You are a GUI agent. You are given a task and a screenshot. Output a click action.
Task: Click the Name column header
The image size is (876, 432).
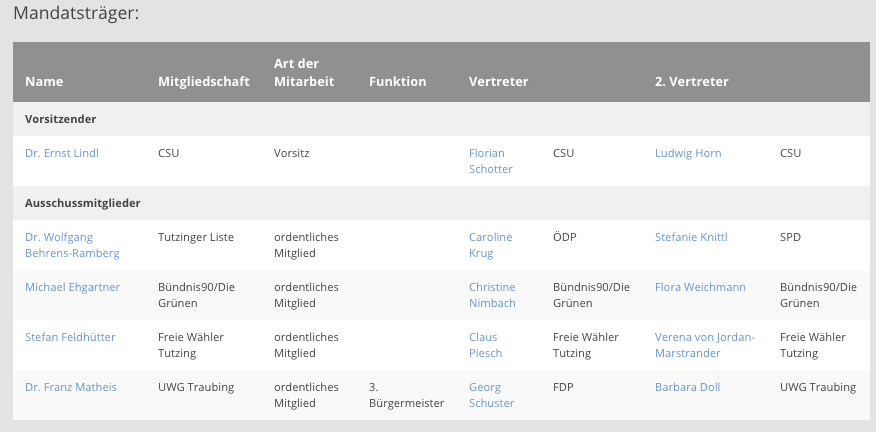pos(44,81)
